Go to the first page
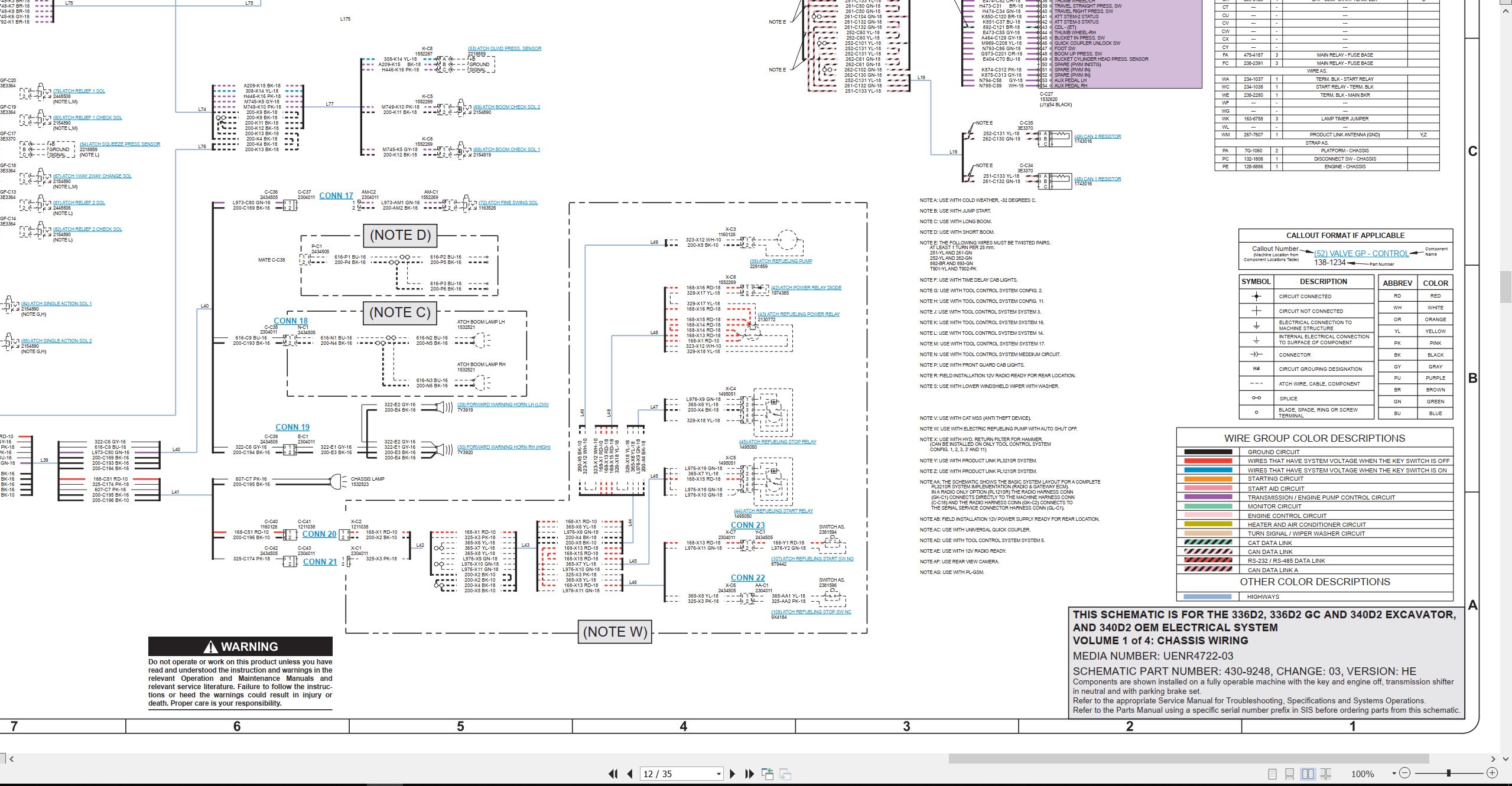 tap(613, 774)
